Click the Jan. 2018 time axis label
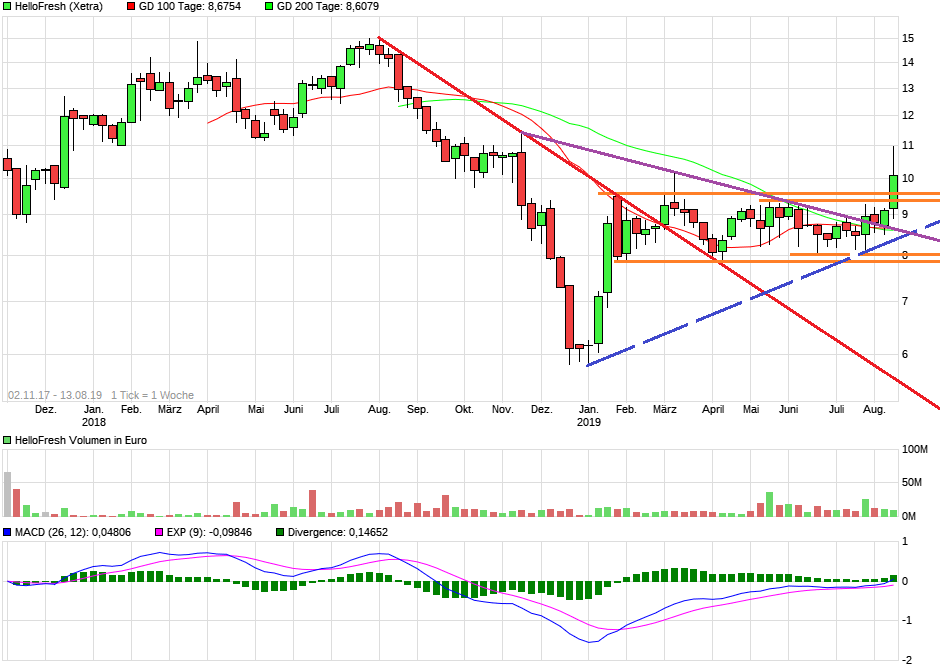Image resolution: width=940 pixels, height=669 pixels. click(x=94, y=415)
